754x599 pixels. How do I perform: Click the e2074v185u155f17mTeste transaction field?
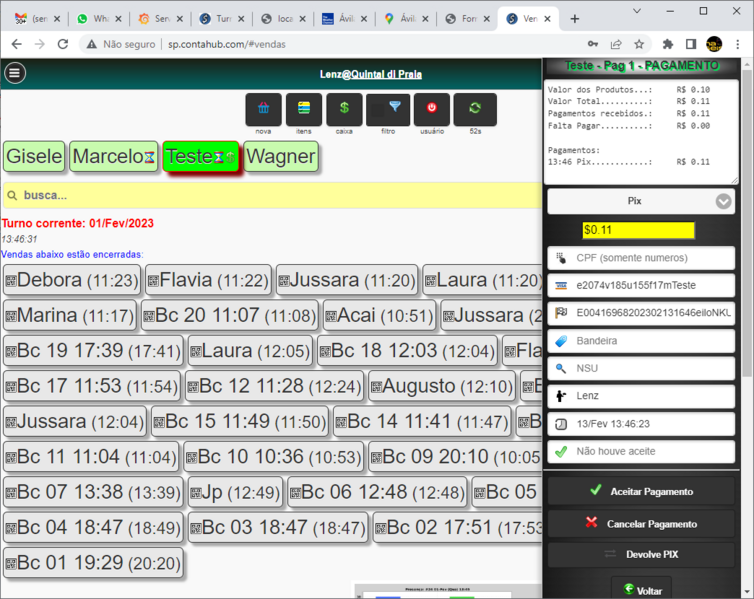[641, 286]
